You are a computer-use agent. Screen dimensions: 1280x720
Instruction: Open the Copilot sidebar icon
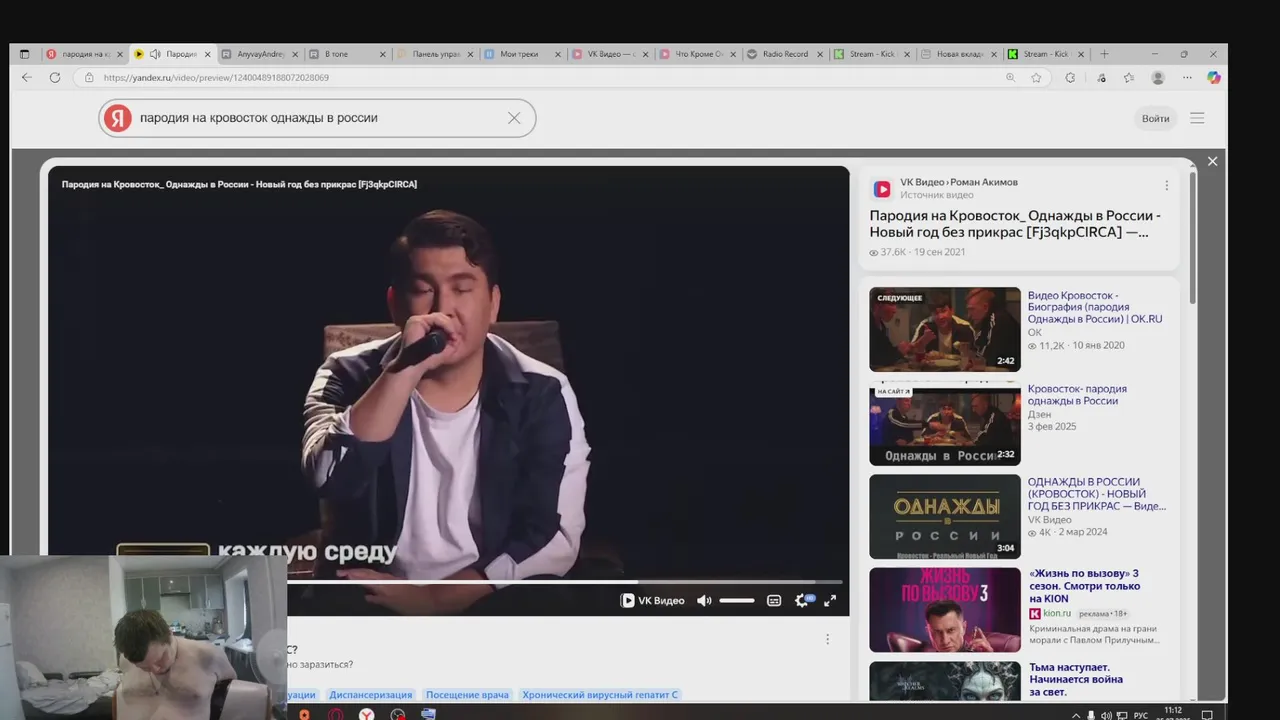pos(1214,78)
